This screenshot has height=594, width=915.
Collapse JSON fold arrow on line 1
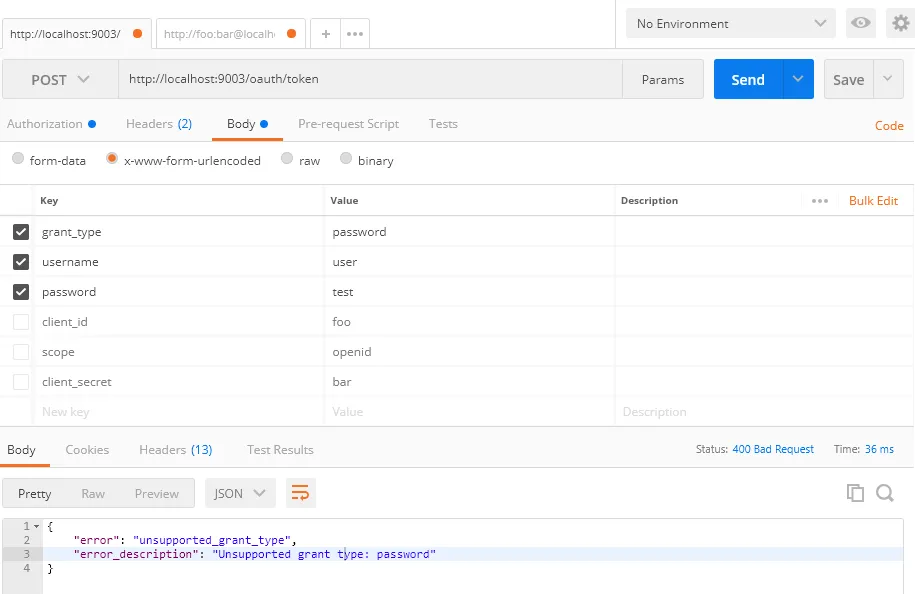tap(36, 526)
